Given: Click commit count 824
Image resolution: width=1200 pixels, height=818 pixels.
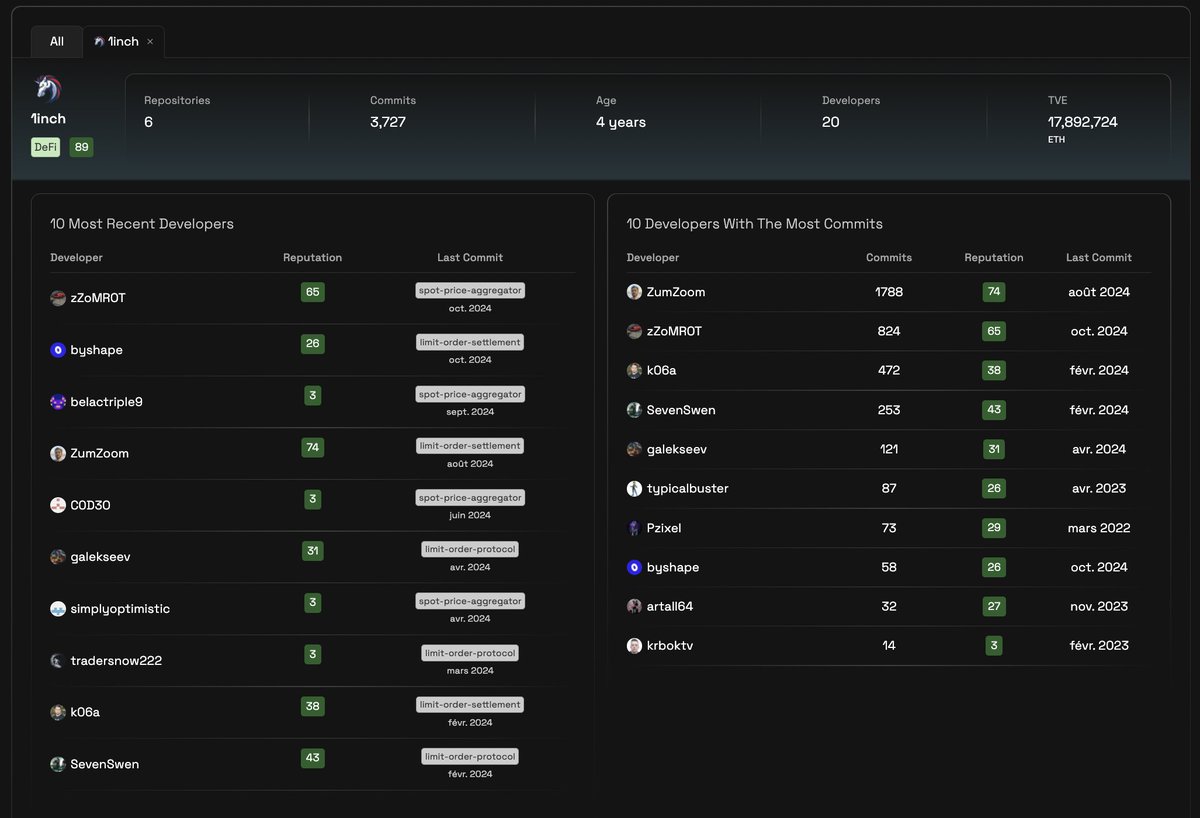Looking at the screenshot, I should [889, 331].
